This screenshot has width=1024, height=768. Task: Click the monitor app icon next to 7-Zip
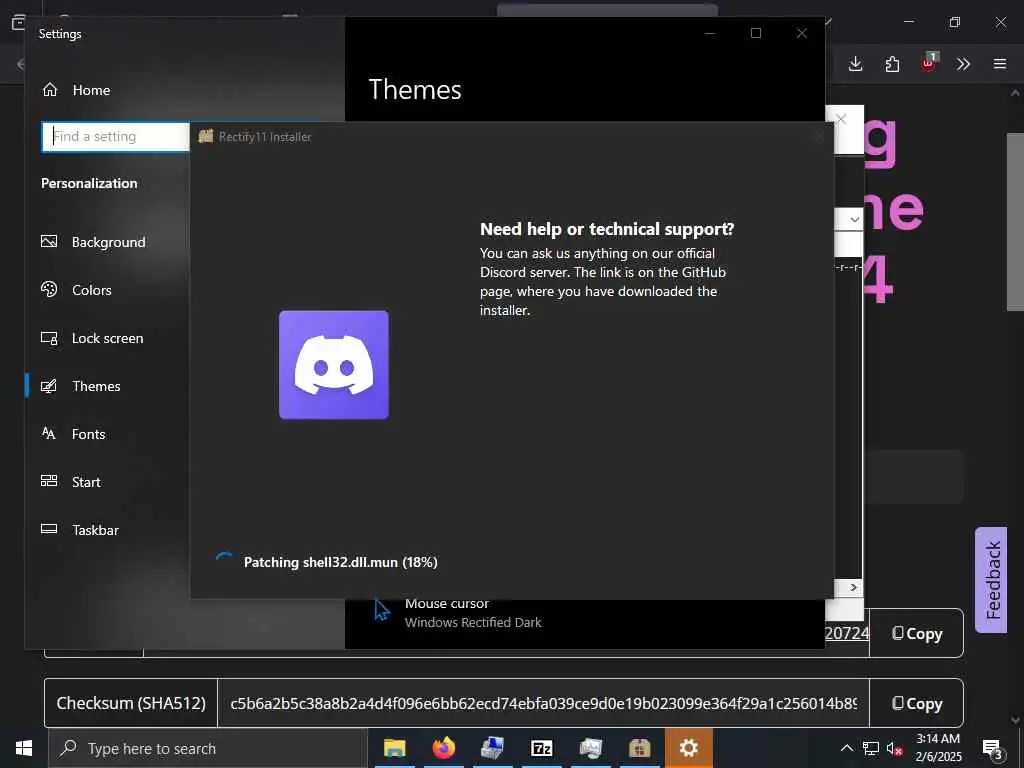tap(590, 748)
